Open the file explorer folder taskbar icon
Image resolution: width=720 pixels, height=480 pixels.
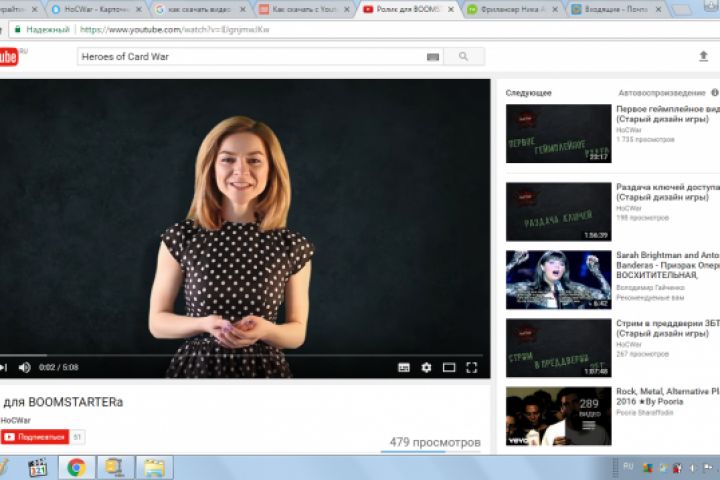154,468
